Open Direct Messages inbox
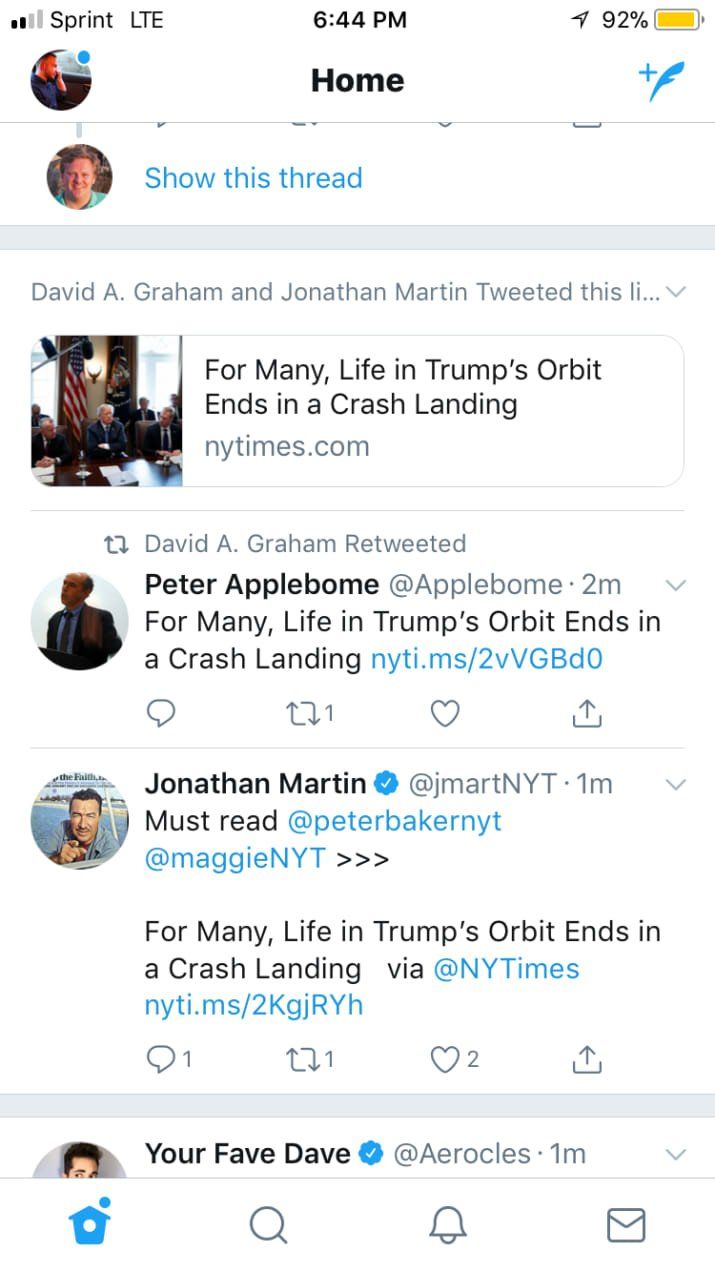The image size is (715, 1272). click(x=626, y=1223)
